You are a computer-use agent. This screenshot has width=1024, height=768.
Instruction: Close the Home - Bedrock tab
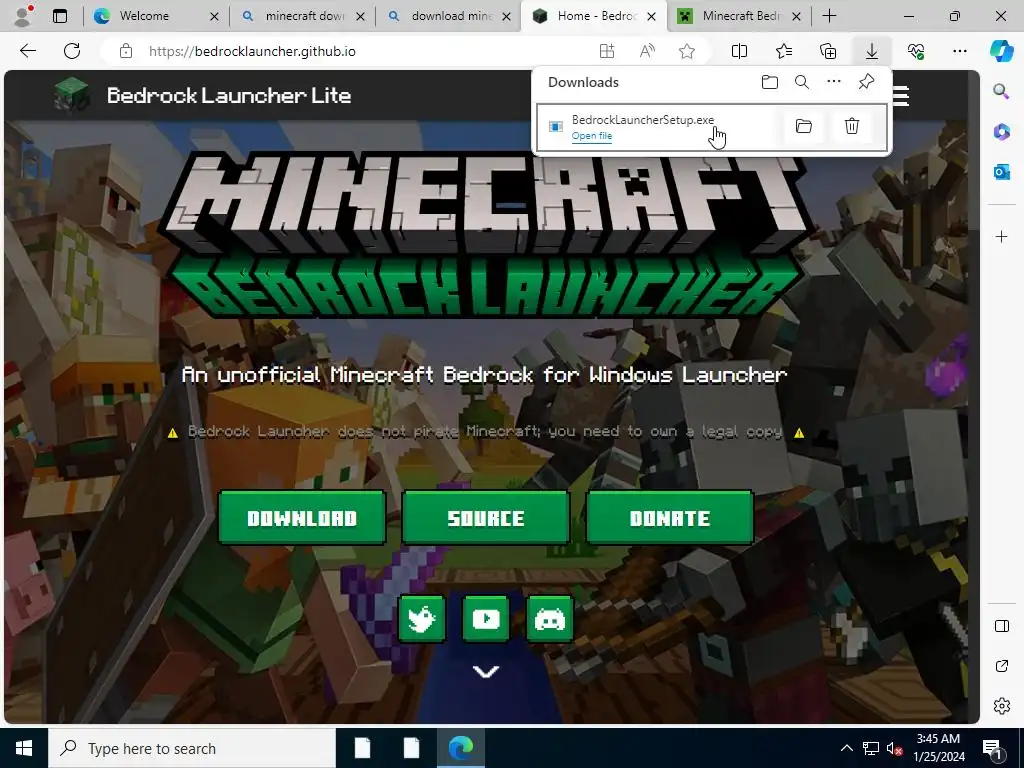pos(651,16)
